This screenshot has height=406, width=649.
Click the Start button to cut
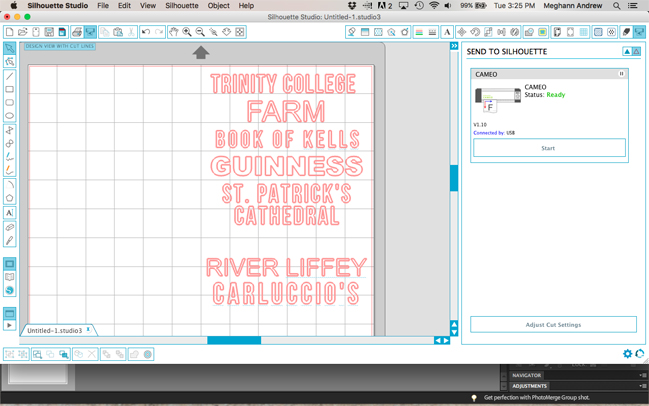pos(549,148)
